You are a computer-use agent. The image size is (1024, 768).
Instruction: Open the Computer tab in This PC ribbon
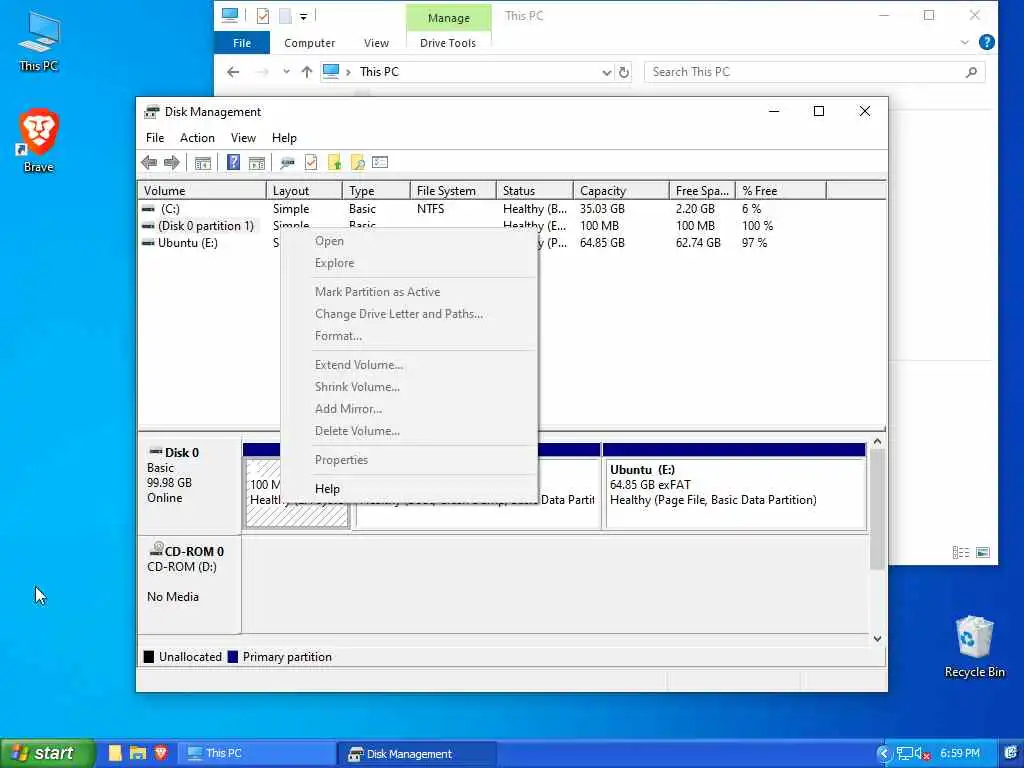pos(310,43)
